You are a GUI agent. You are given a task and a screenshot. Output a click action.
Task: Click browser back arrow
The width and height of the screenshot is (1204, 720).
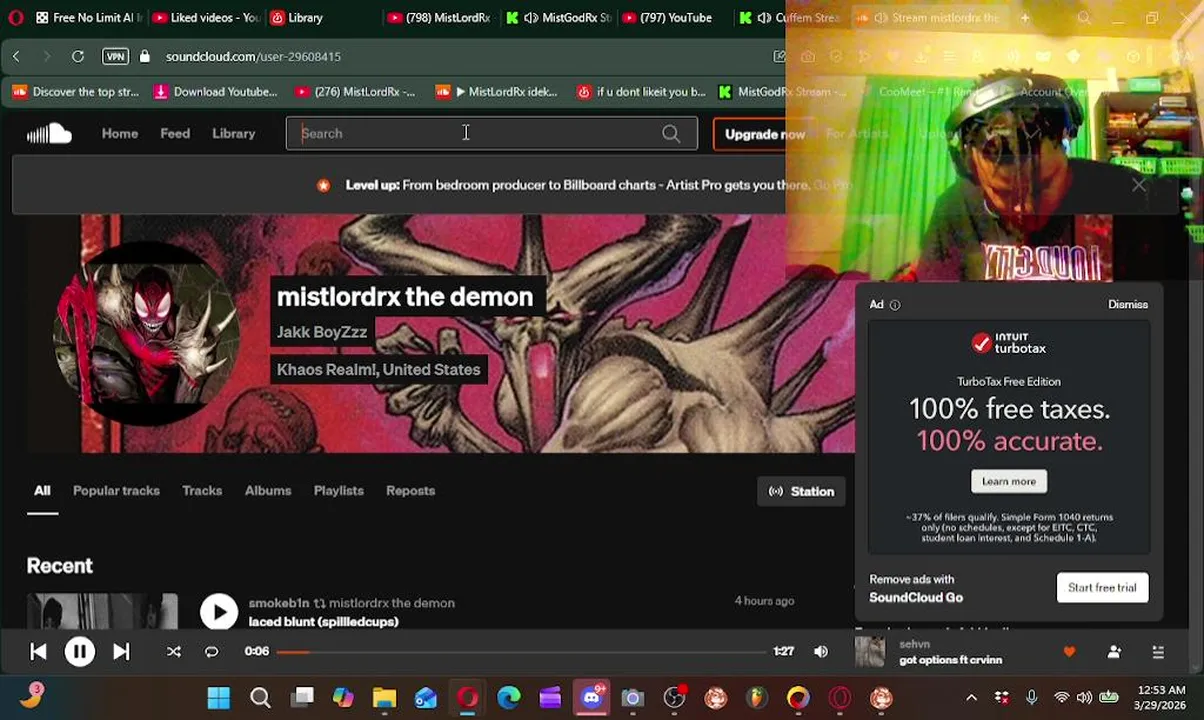(x=16, y=56)
